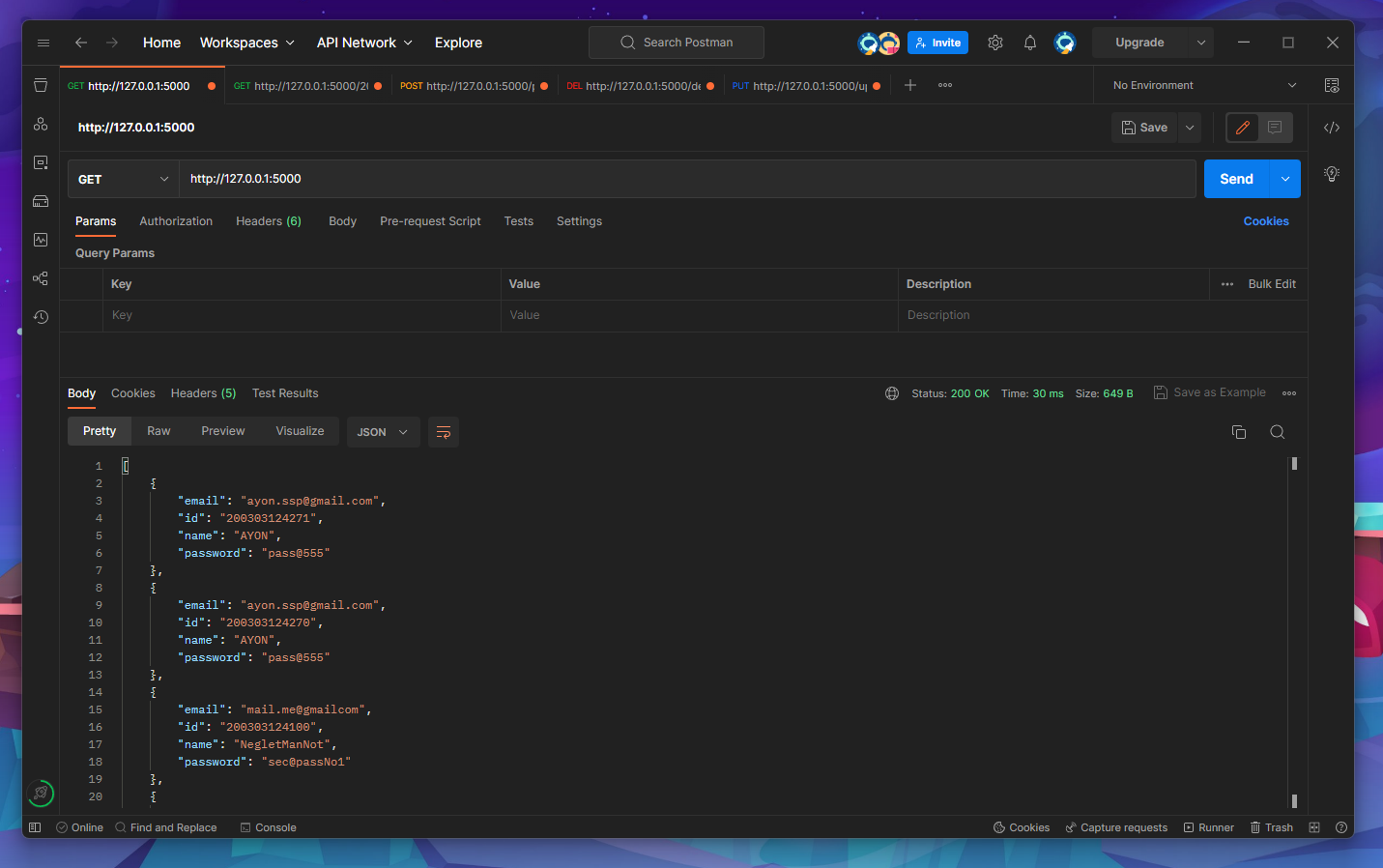Switch response view to Preview
Screen dimensions: 1383x868
tap(223, 431)
